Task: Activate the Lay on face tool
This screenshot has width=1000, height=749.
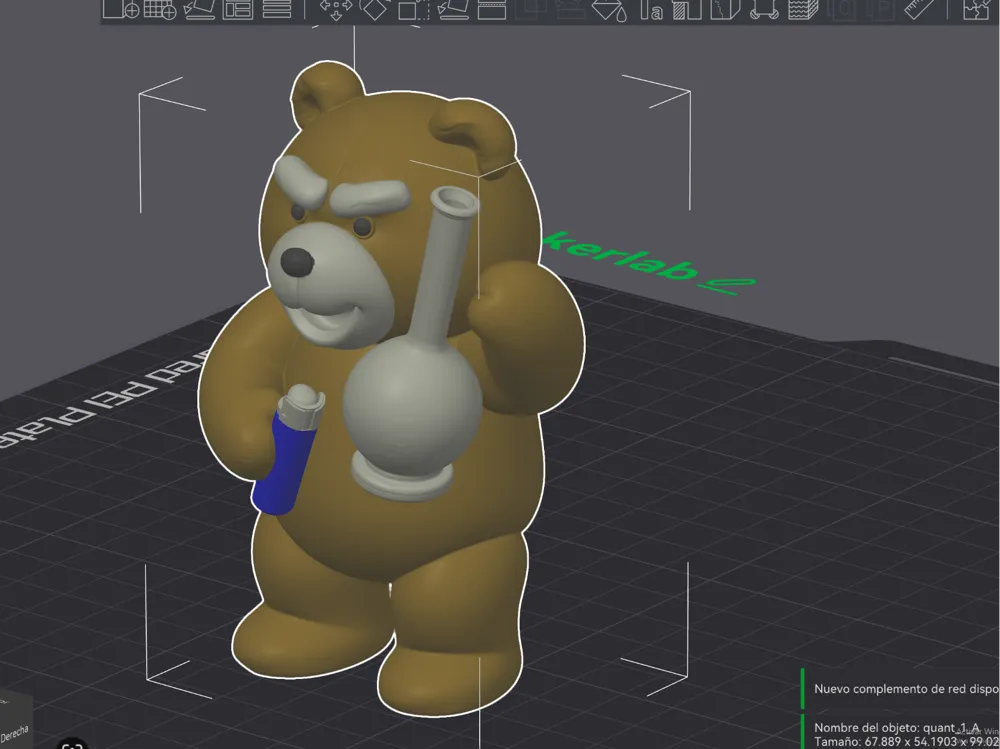Action: coord(453,9)
